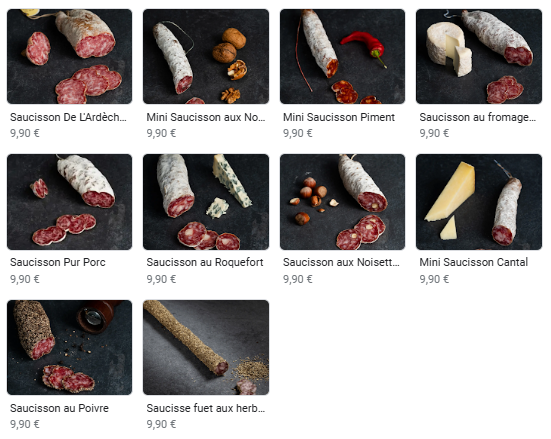This screenshot has width=551, height=439.
Task: Follow the Mini Saucisson aux No… title
Action: pyautogui.click(x=206, y=117)
